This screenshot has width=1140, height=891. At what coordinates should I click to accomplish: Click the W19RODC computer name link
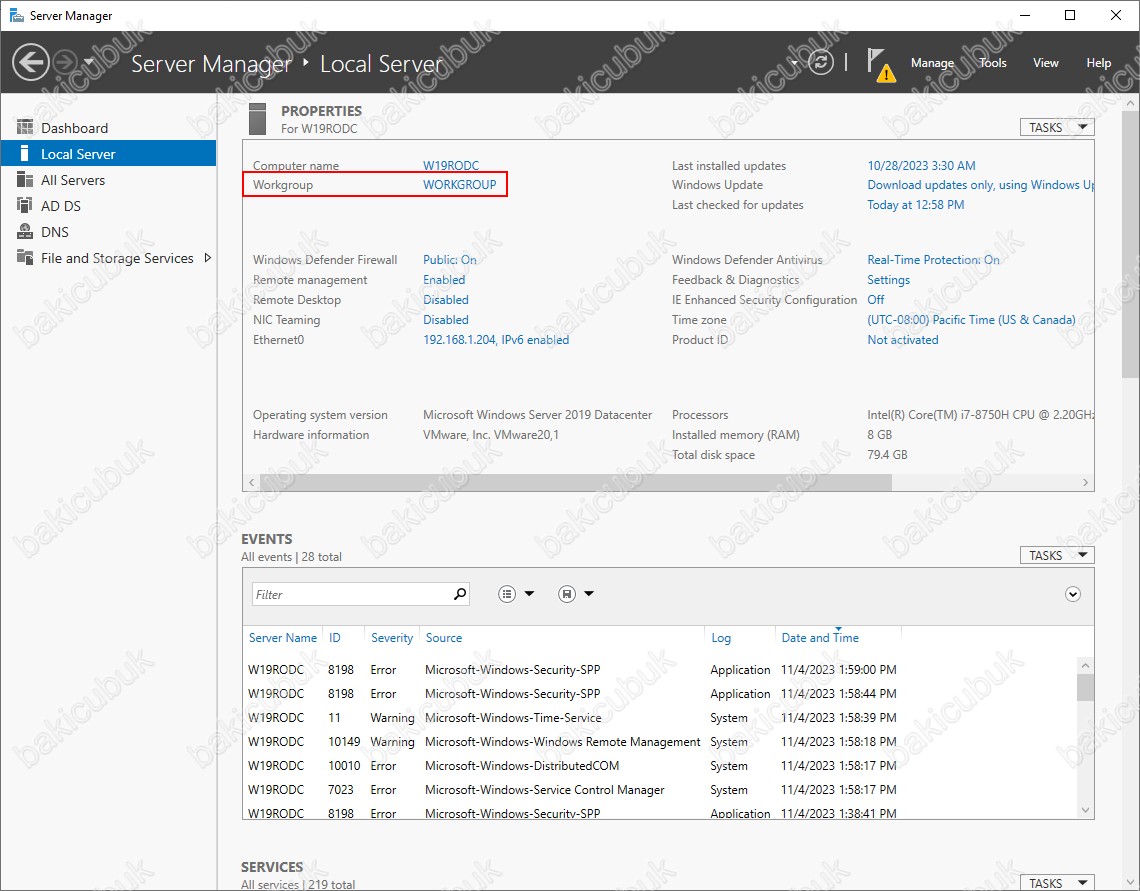click(451, 166)
